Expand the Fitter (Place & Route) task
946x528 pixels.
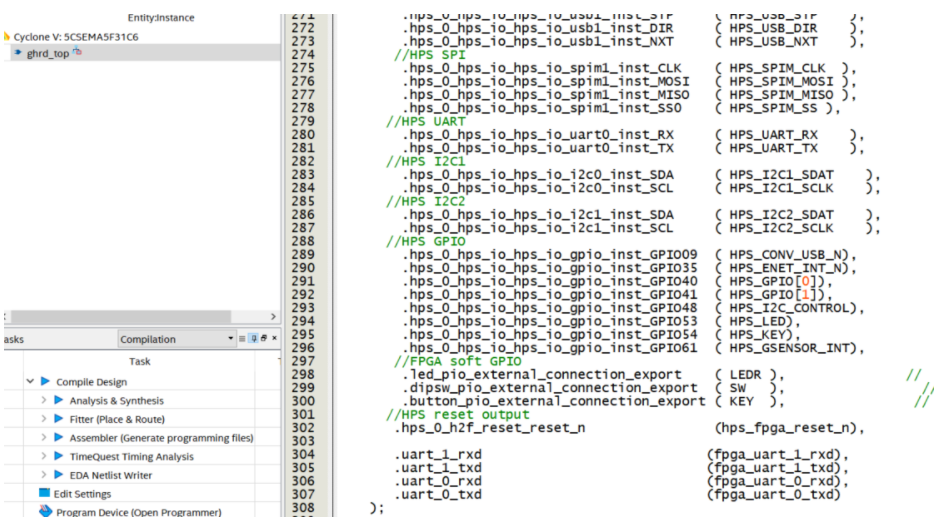coord(43,419)
